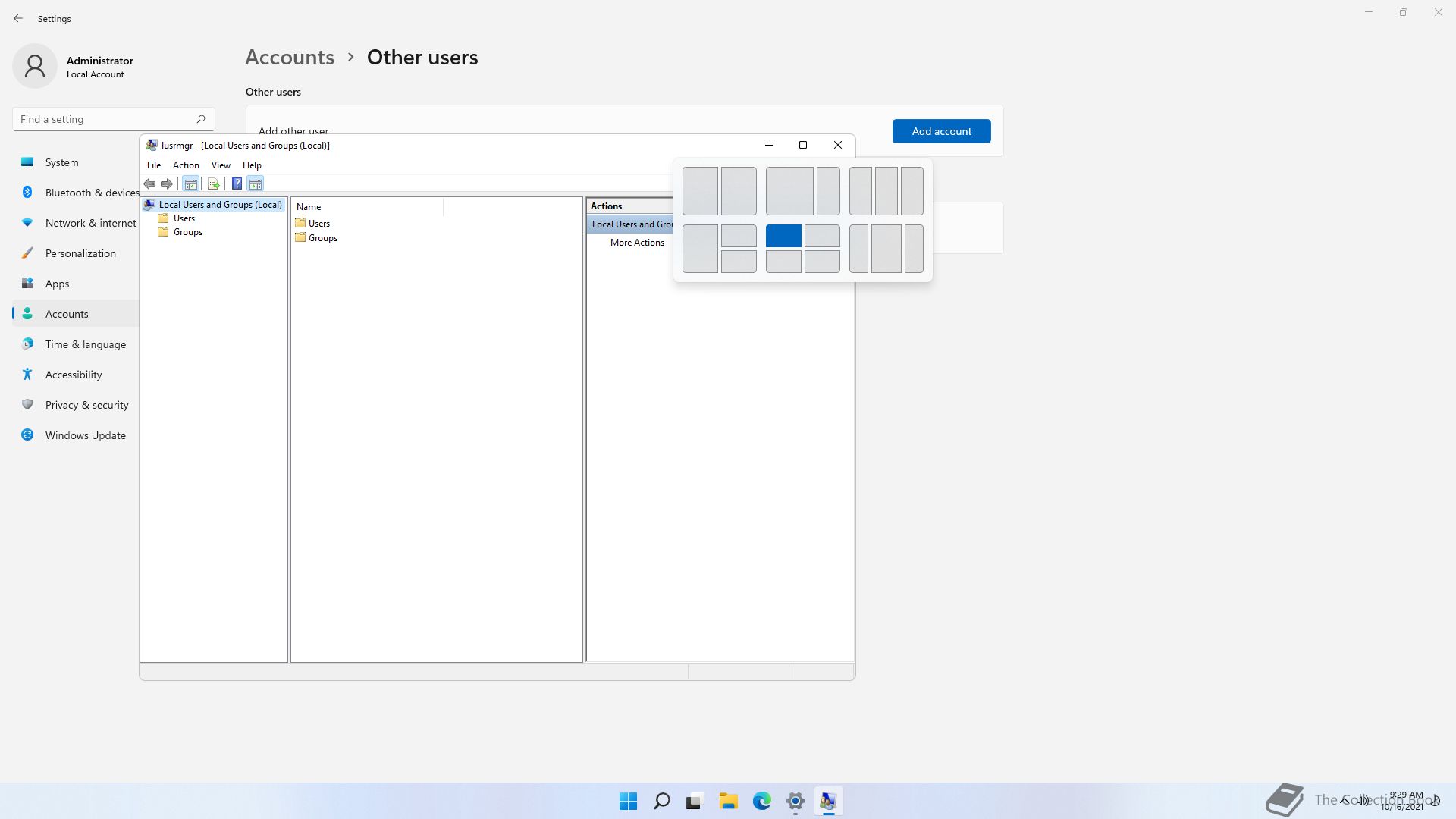This screenshot has width=1456, height=819.
Task: Open taskbar Search
Action: coord(661,801)
